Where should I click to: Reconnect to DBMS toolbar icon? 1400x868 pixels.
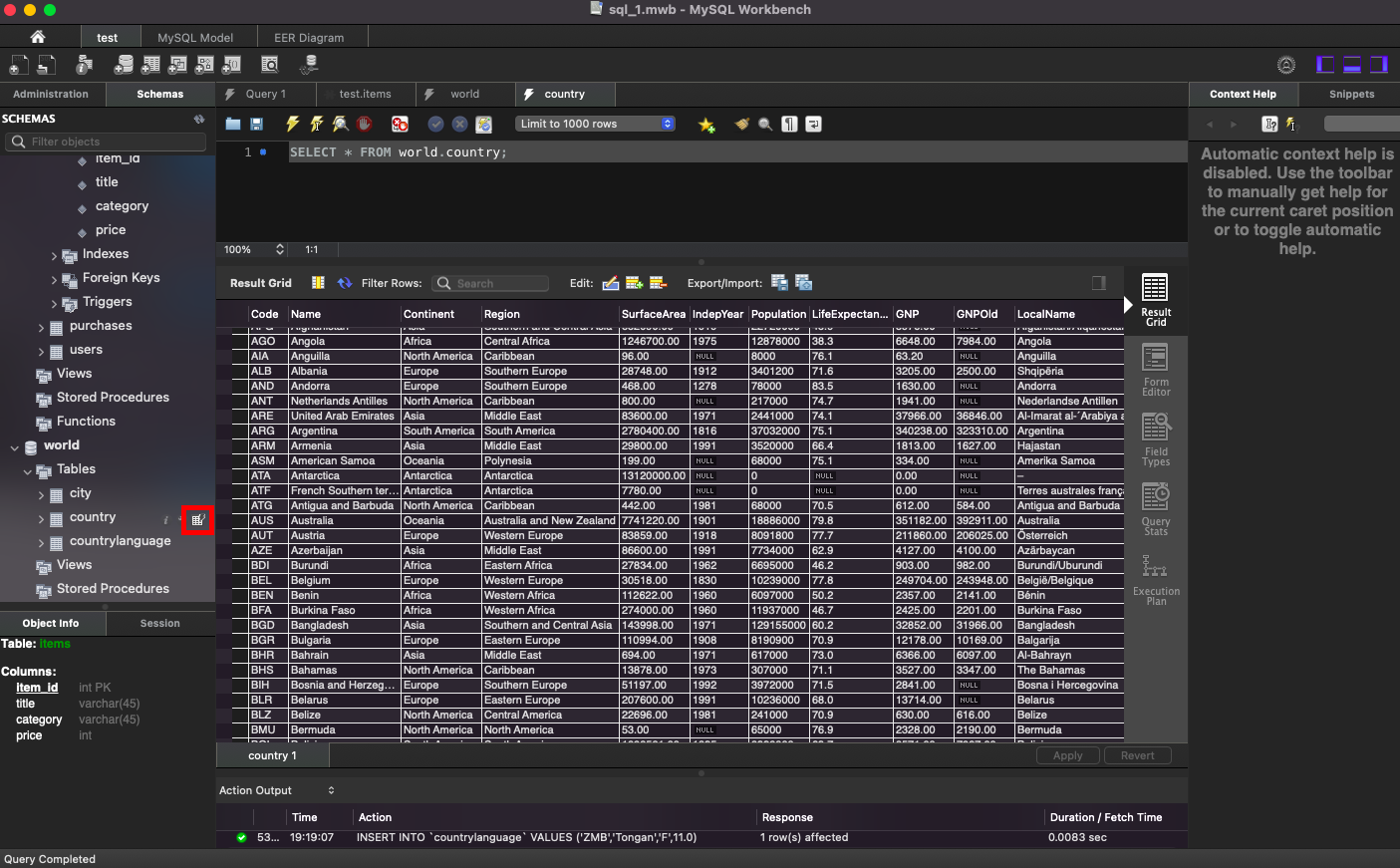309,65
